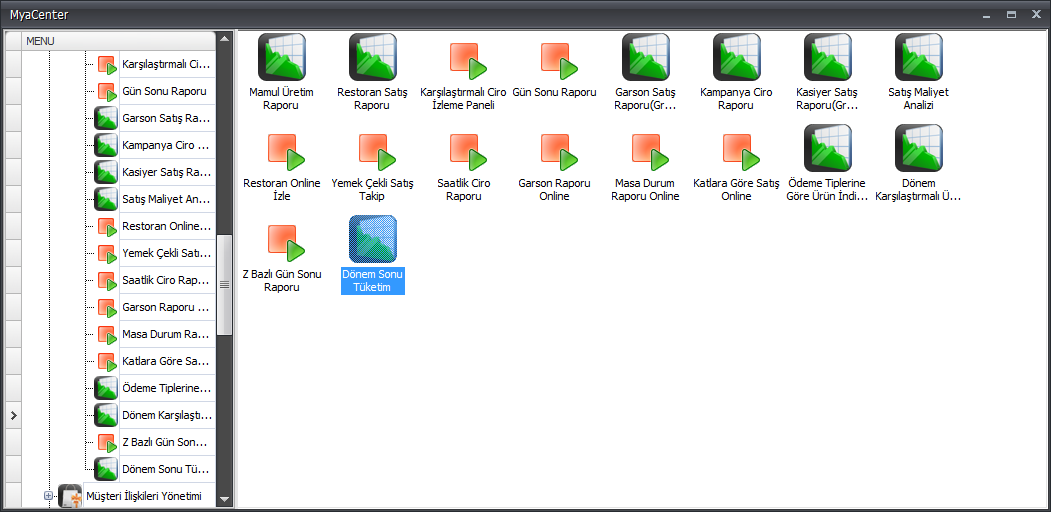Click tree scrollbar down arrow
1051x512 pixels.
pyautogui.click(x=225, y=499)
